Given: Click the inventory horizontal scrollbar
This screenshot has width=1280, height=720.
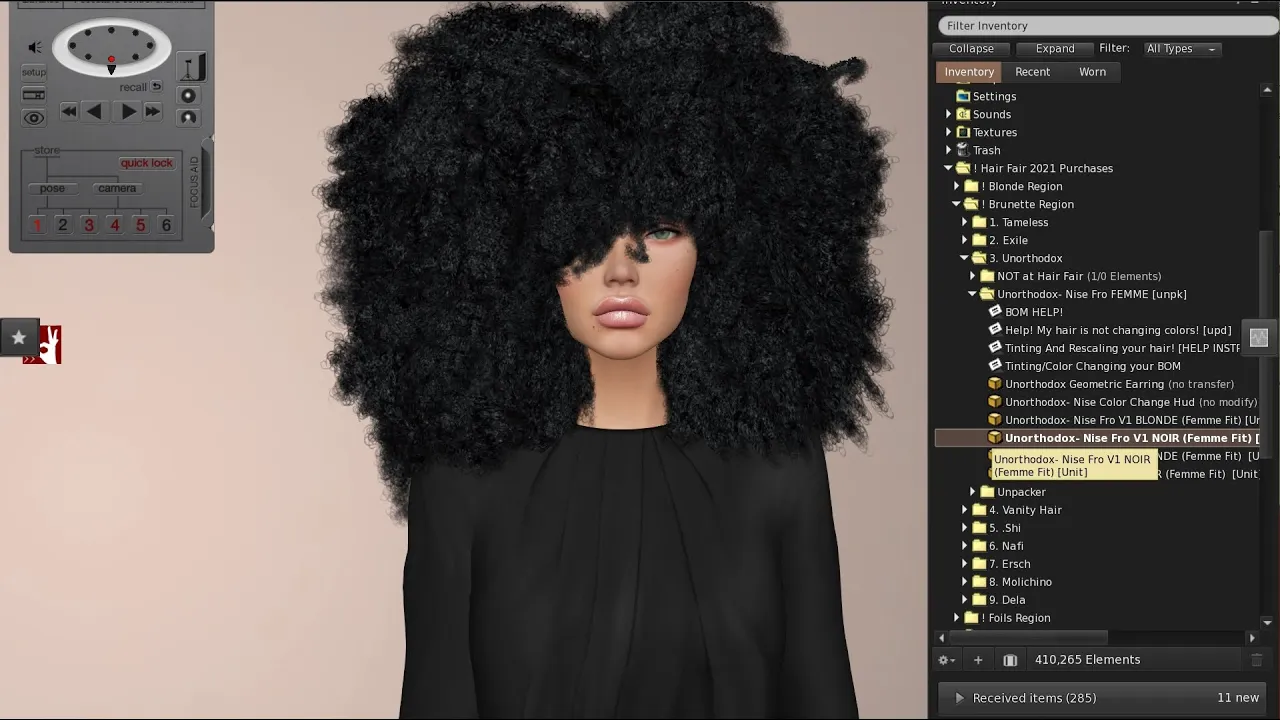Looking at the screenshot, I should (1030, 638).
